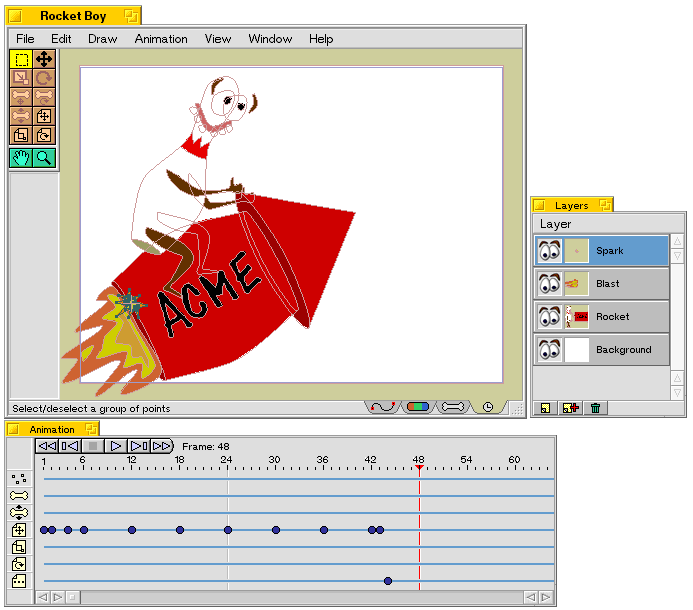
Task: Open the View menu
Action: coord(217,39)
